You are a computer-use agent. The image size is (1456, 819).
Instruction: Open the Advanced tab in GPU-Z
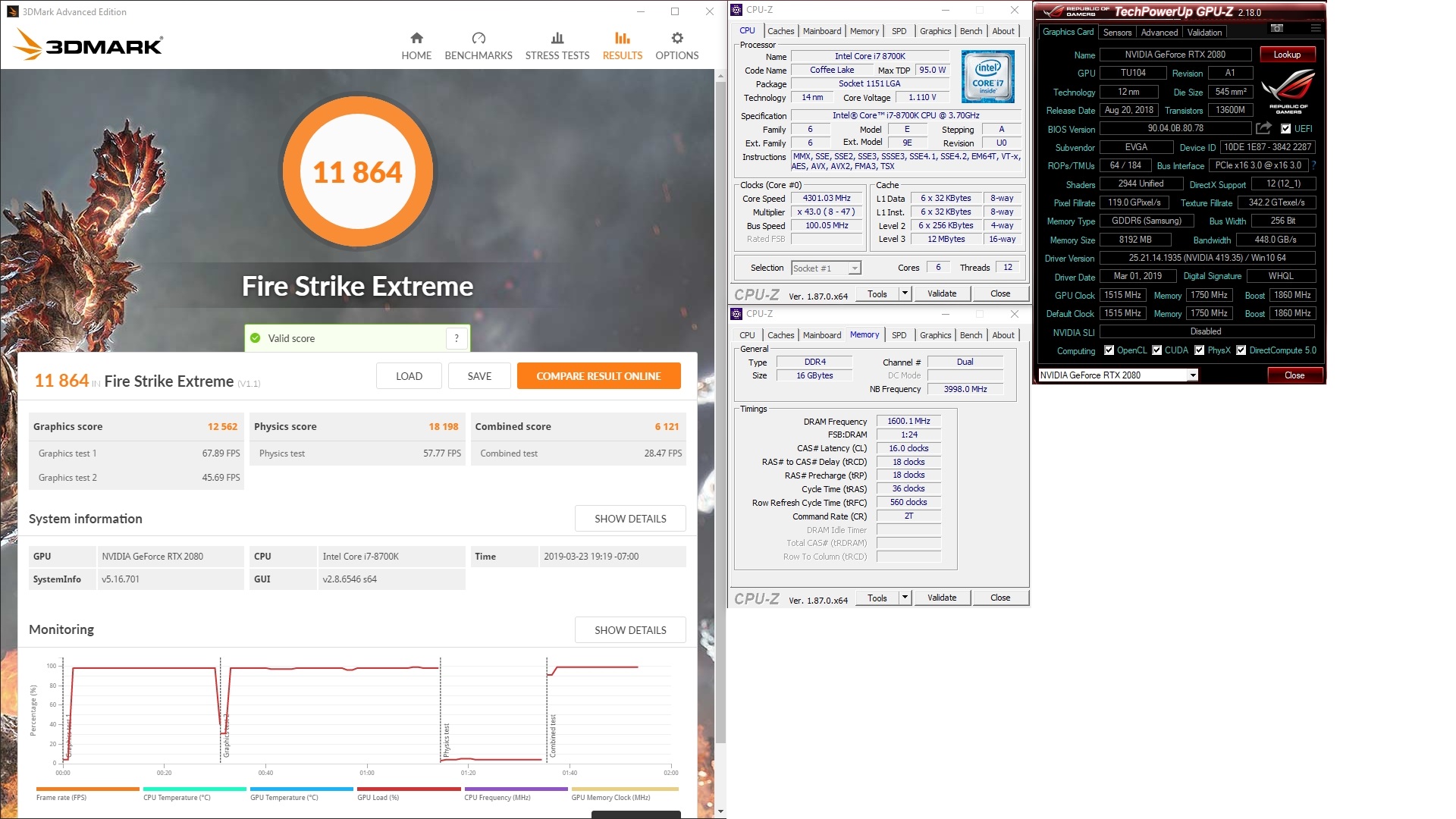point(1159,33)
